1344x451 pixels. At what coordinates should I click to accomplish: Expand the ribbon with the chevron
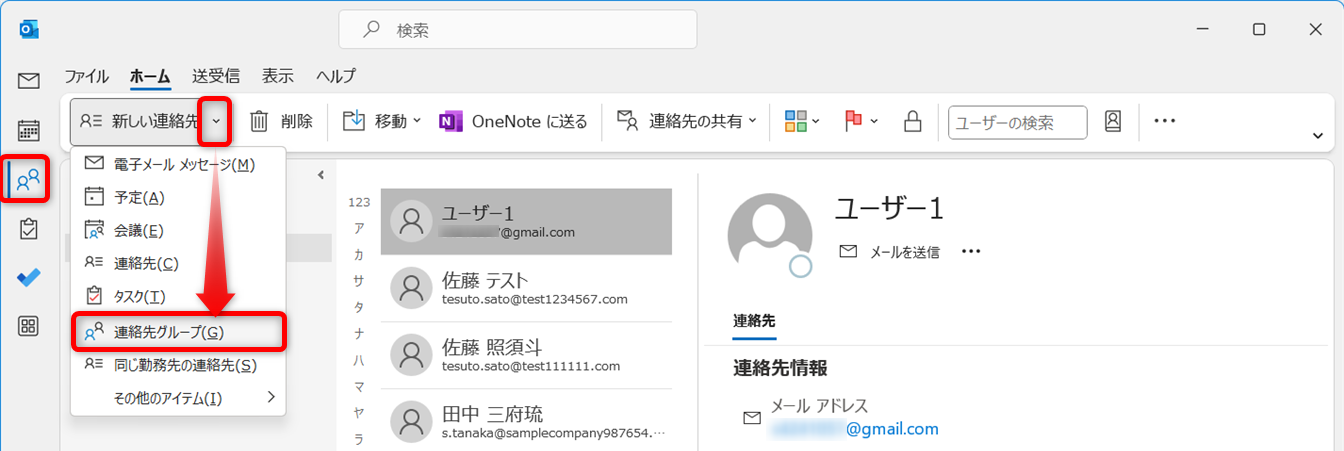1317,136
